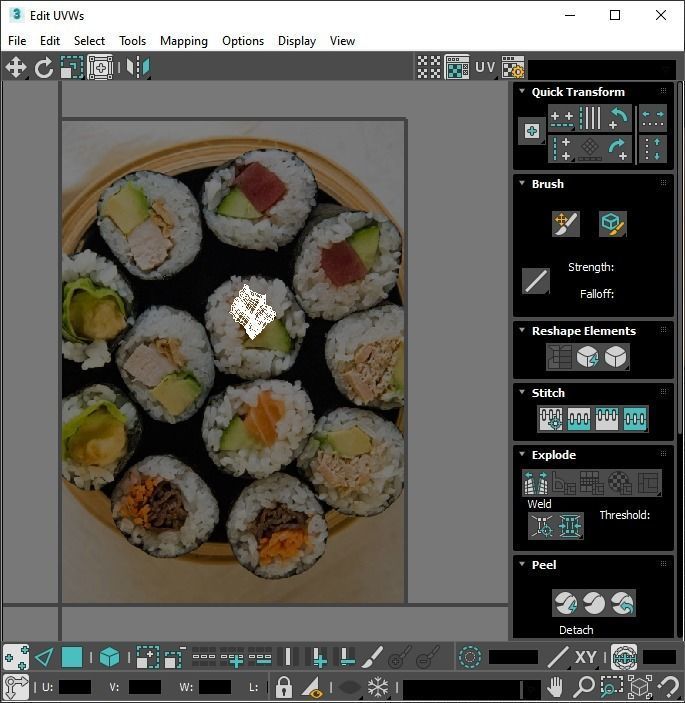Click the Quick Peel icon
This screenshot has width=685, height=703.
tap(566, 603)
